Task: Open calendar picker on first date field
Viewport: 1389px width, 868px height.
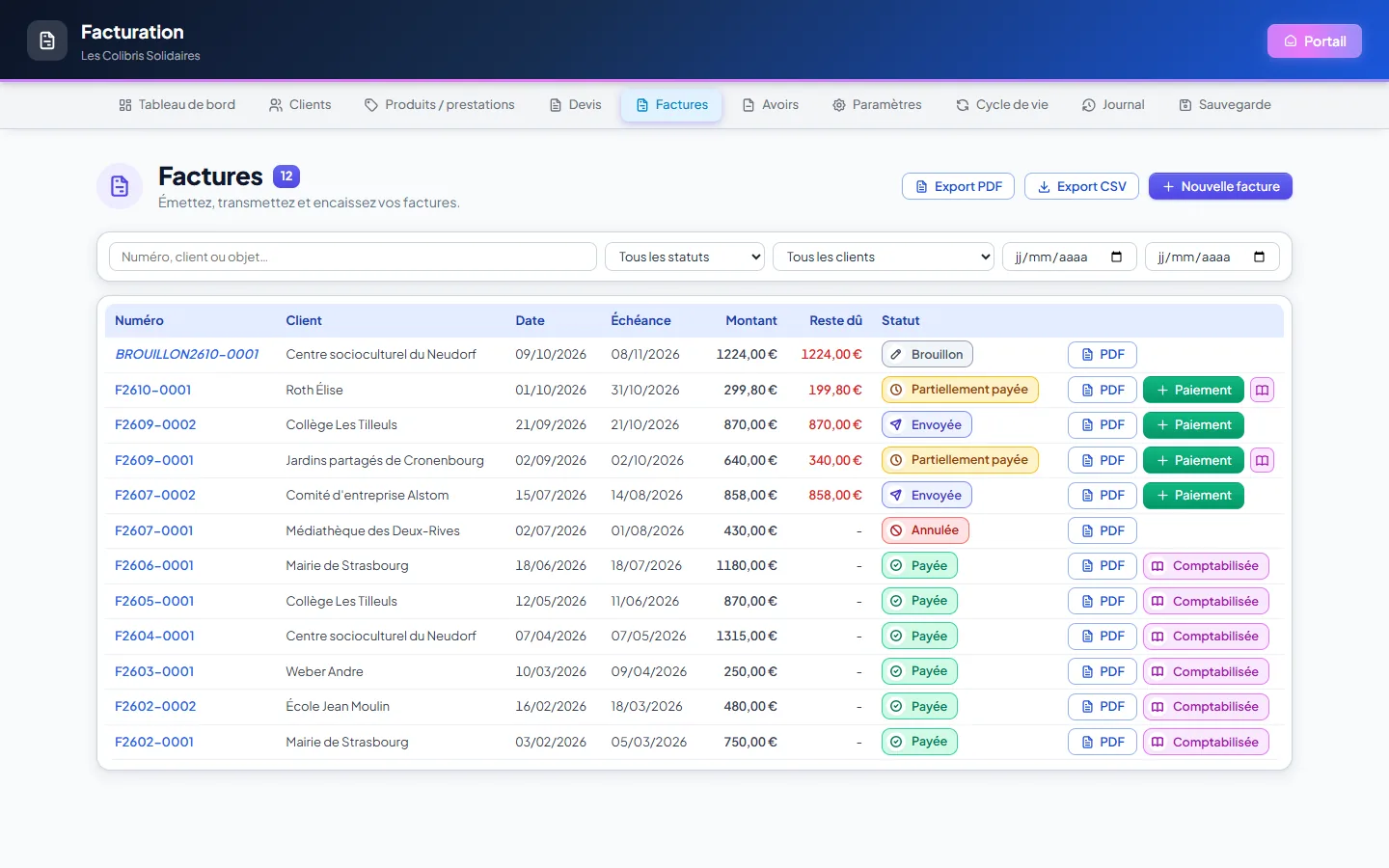Action: [x=1117, y=257]
